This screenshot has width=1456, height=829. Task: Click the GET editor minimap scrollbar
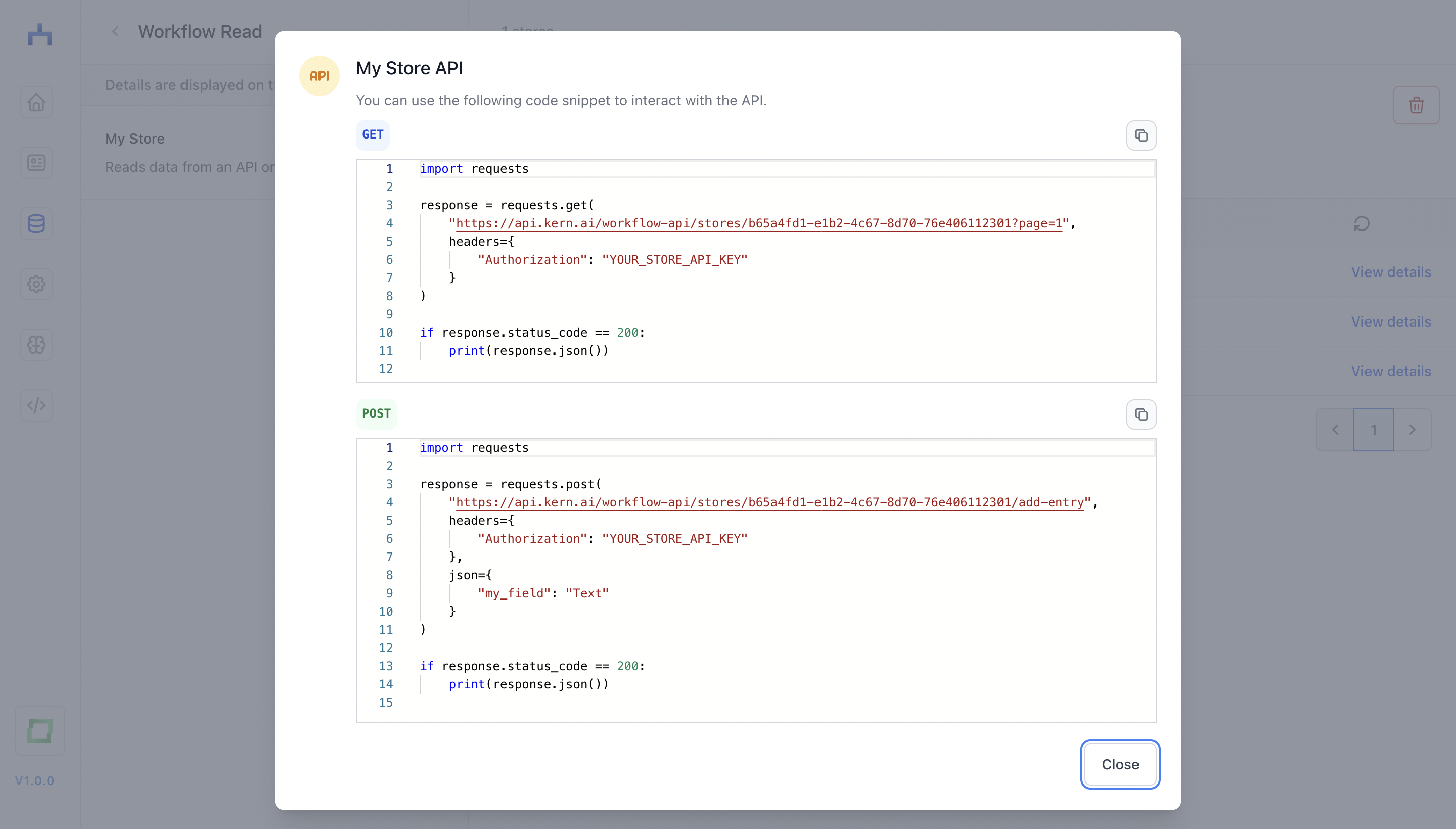point(1149,271)
